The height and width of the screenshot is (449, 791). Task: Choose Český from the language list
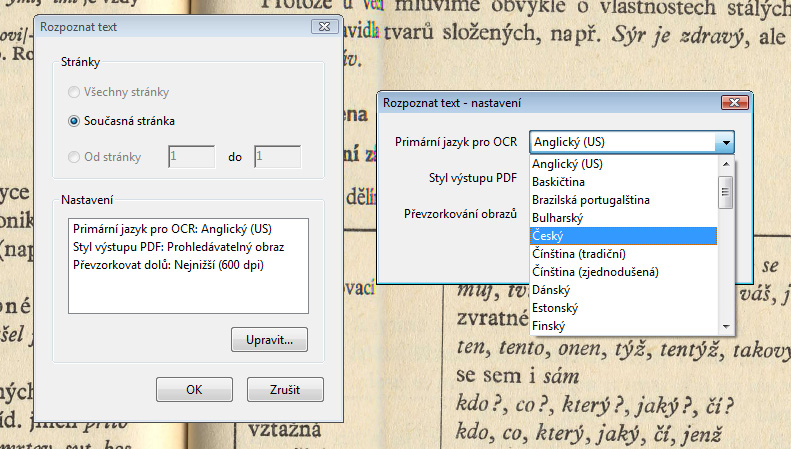(623, 236)
